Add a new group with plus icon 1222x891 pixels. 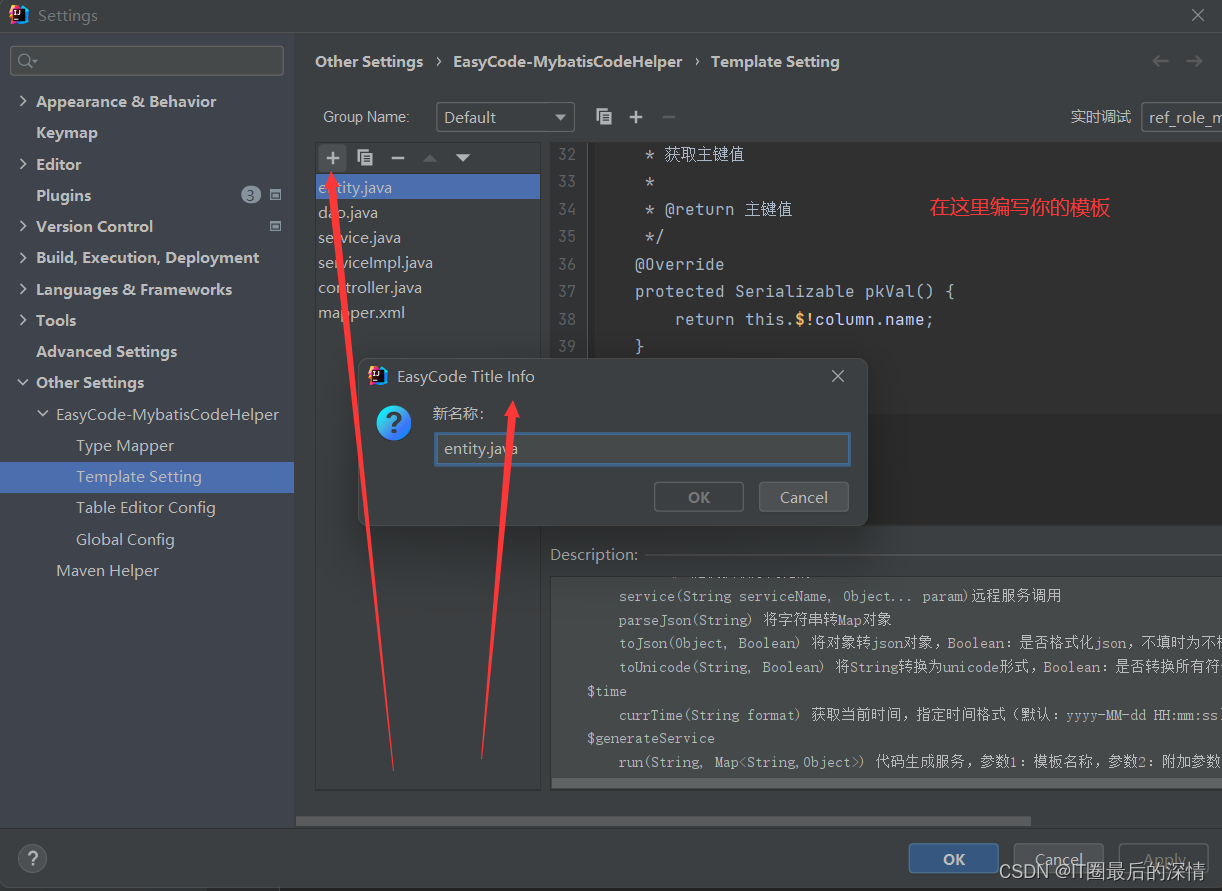[x=636, y=117]
